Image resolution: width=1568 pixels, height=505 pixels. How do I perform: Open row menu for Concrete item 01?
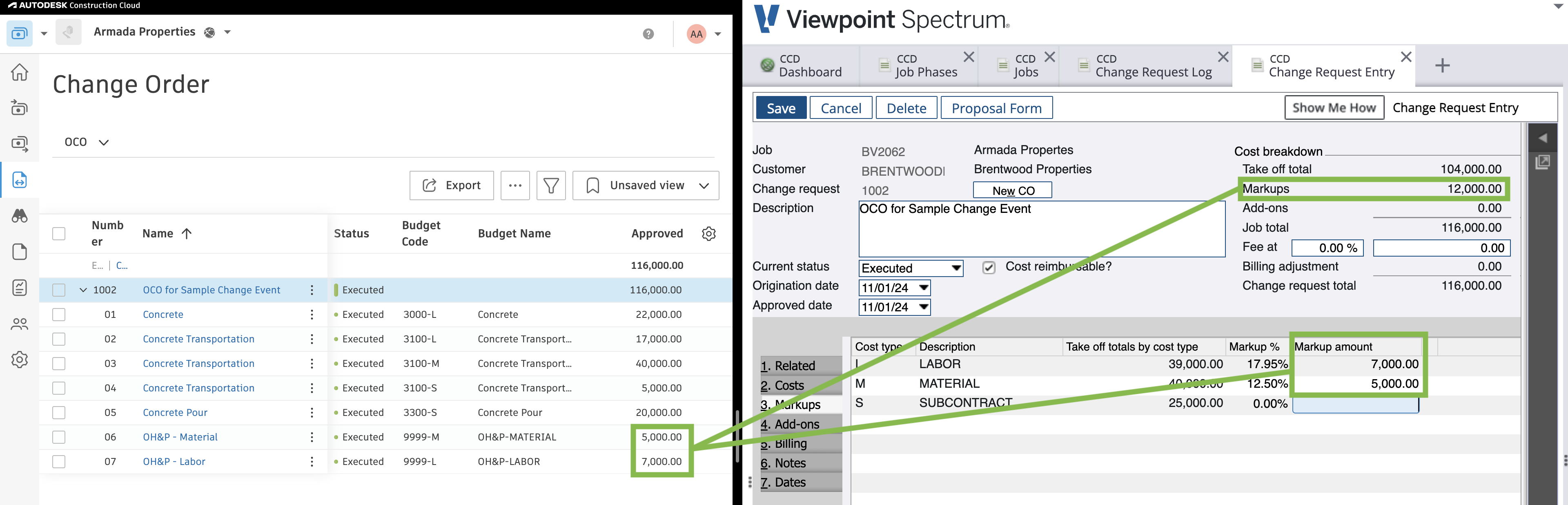(312, 314)
